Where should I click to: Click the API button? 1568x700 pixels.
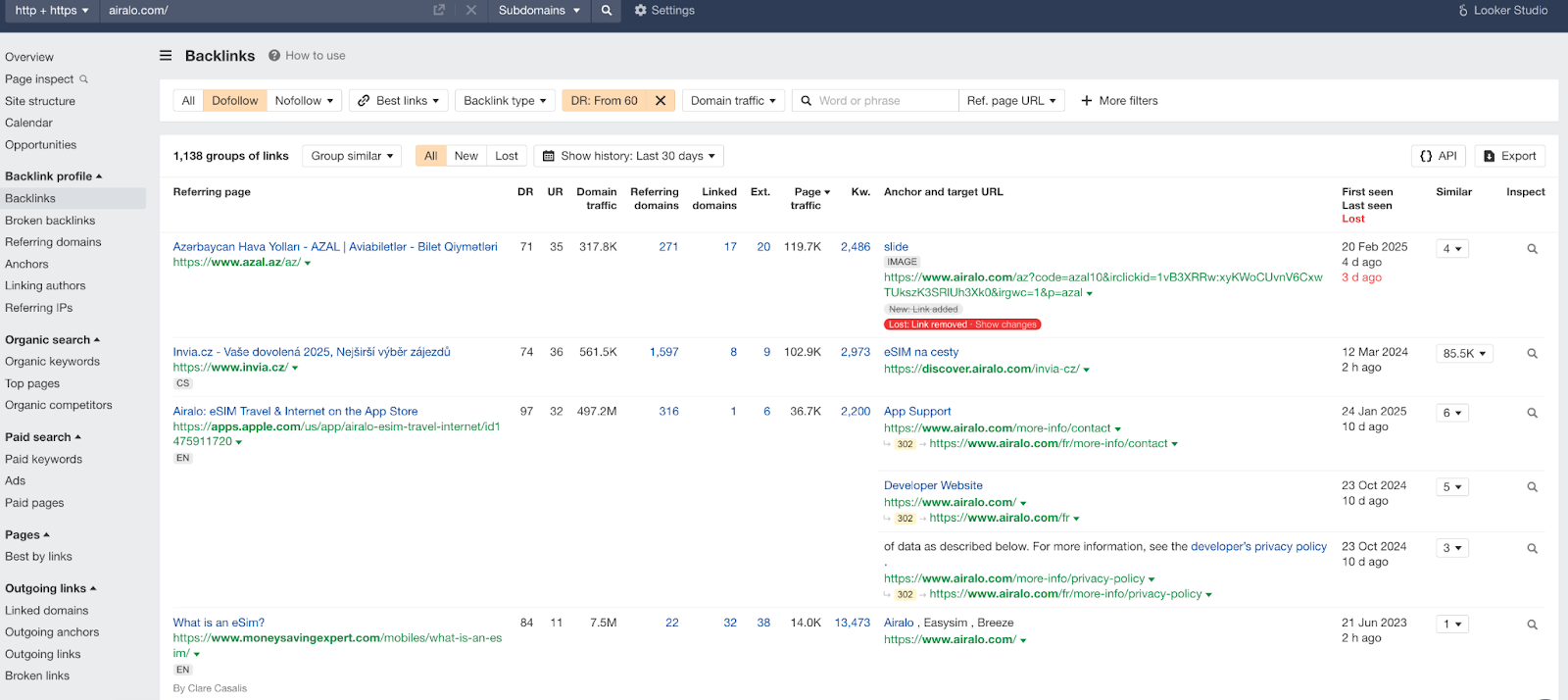tap(1439, 156)
